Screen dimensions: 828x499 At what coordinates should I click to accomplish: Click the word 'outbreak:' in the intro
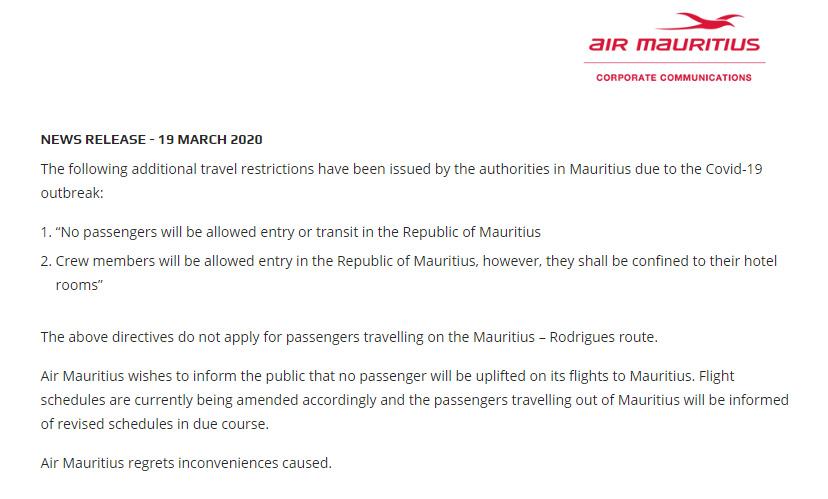(72, 193)
